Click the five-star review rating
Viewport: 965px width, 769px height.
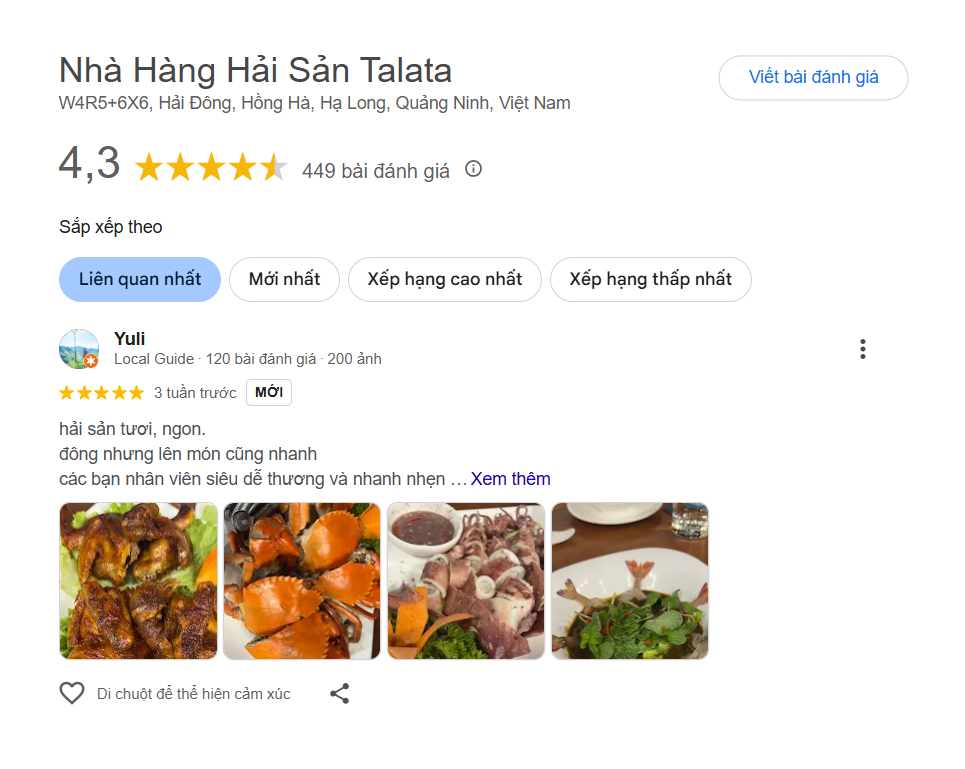coord(102,393)
